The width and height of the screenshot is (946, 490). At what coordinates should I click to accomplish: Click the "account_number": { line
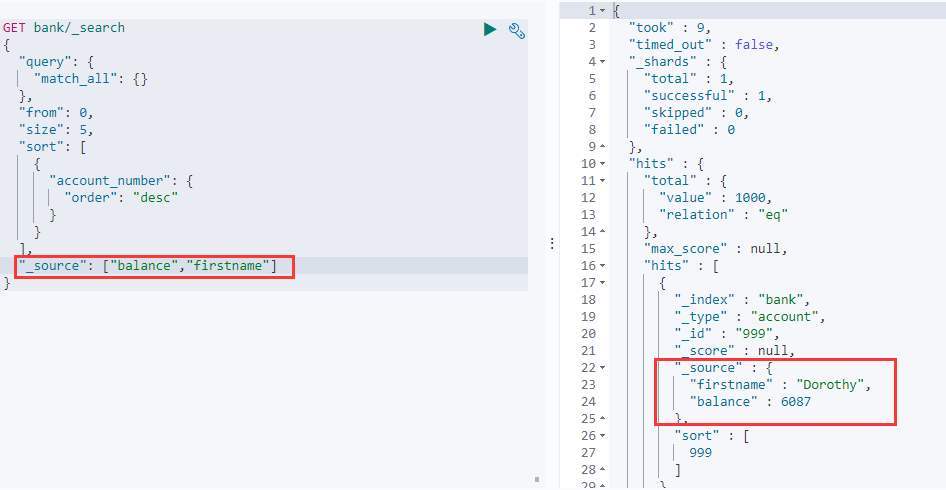coord(121,180)
